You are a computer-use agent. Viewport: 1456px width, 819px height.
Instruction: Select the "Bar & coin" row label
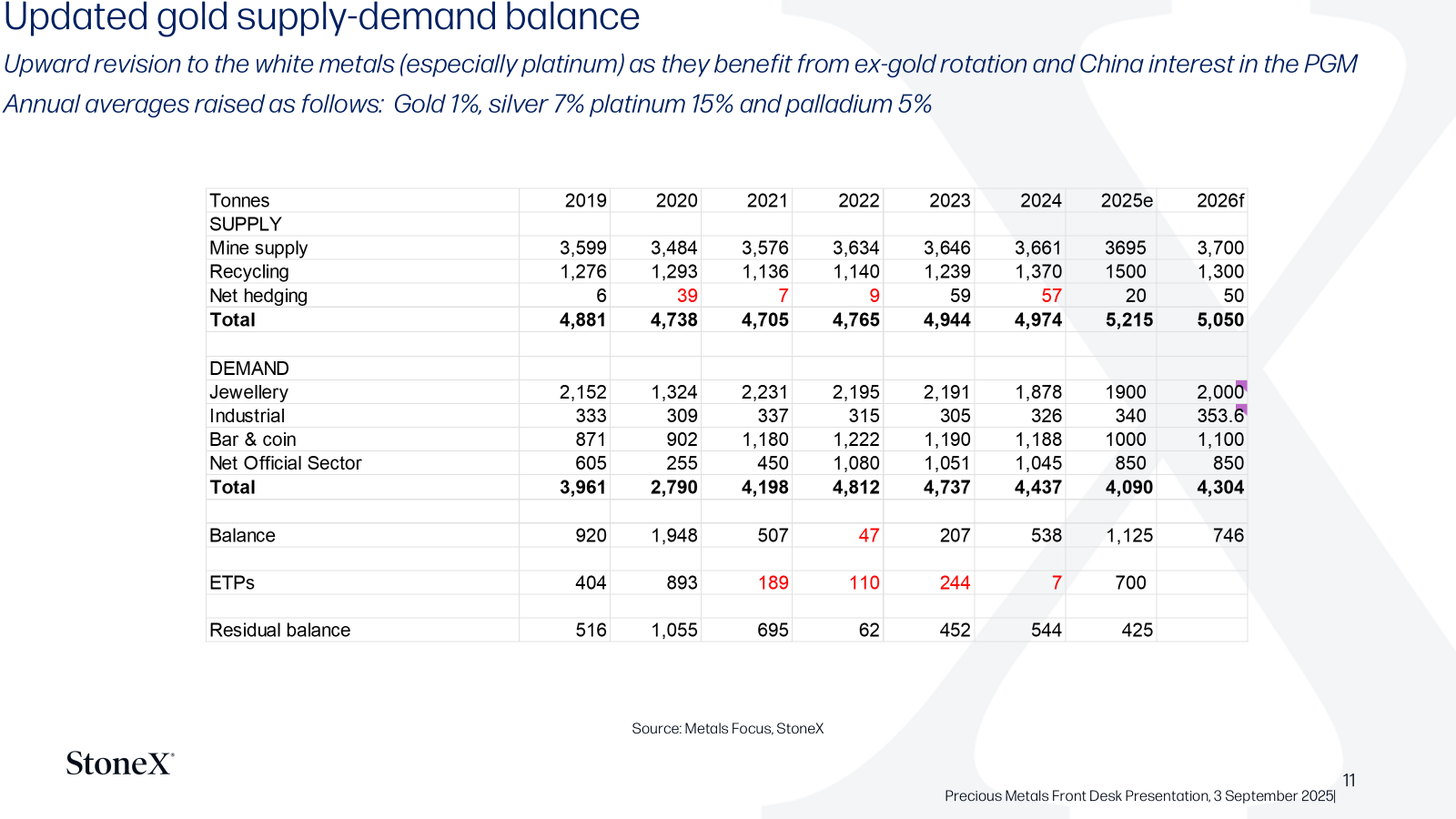[253, 440]
